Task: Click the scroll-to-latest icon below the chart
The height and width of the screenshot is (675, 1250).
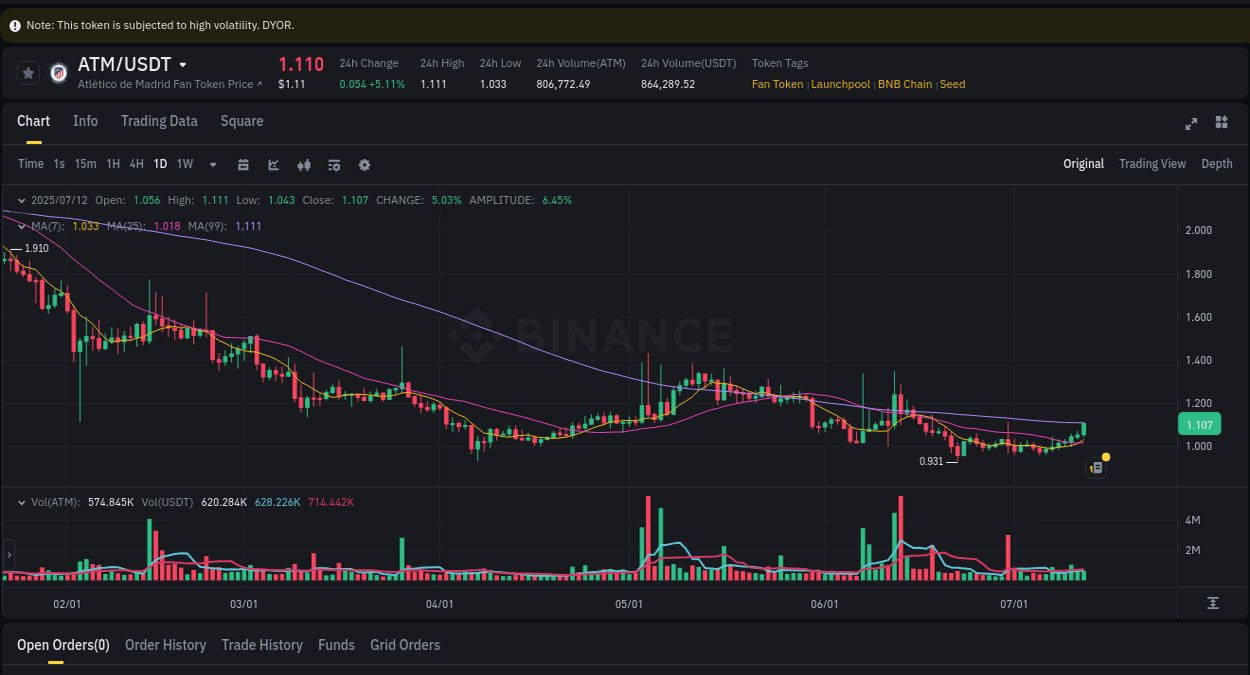Action: 1213,603
